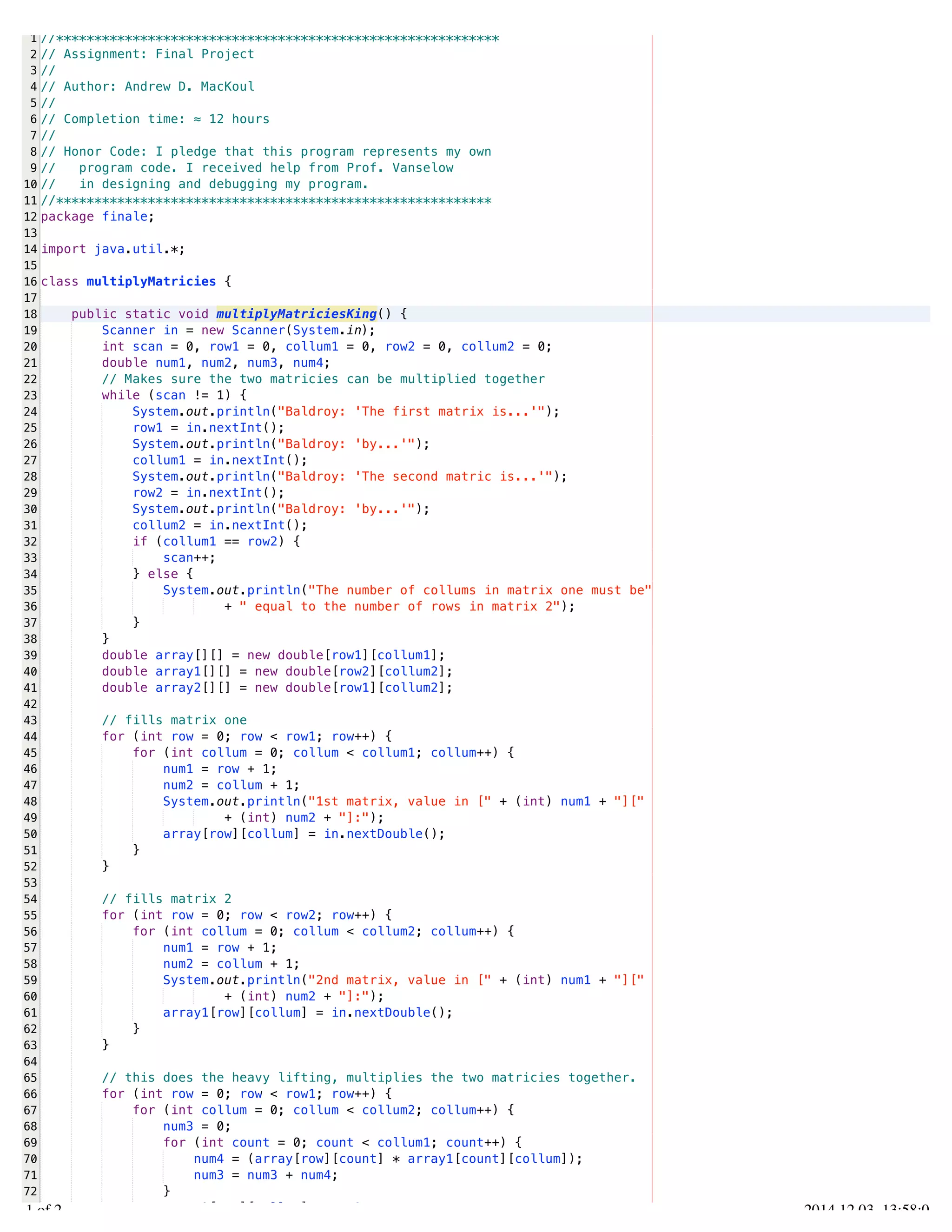The height and width of the screenshot is (1232, 952).
Task: Click the 'Author: Andrew D. MacKoul' comment
Action: [148, 86]
